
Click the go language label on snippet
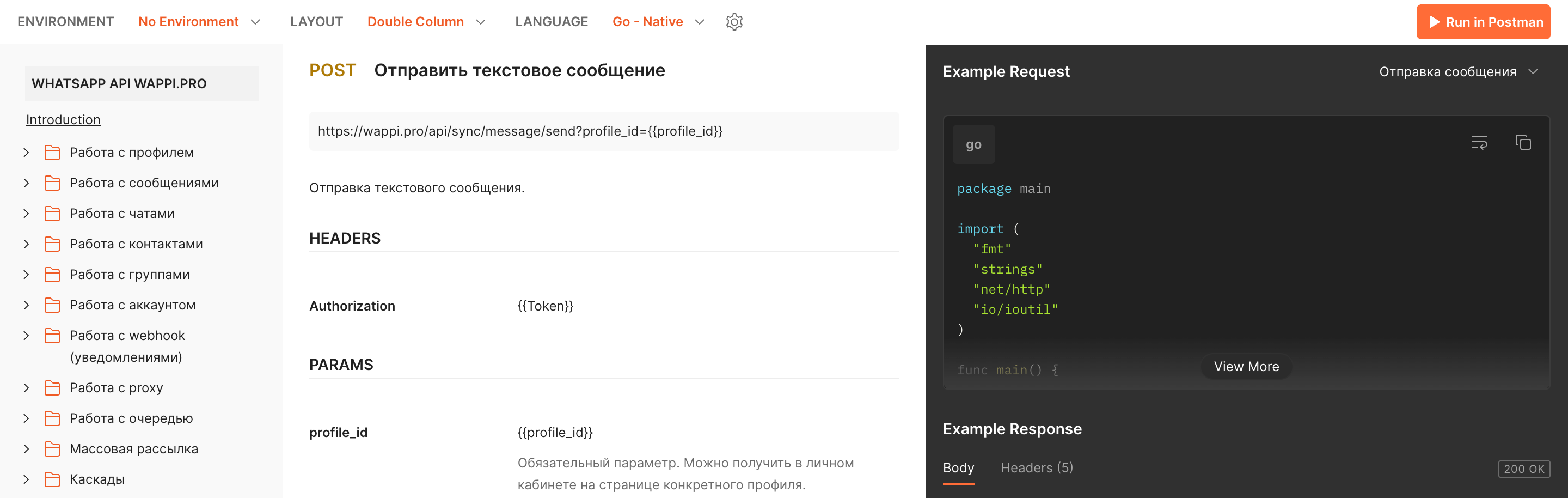(973, 144)
